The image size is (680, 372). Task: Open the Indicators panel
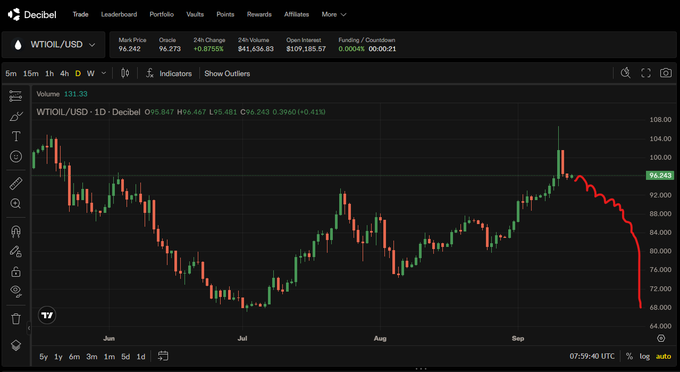pyautogui.click(x=169, y=73)
